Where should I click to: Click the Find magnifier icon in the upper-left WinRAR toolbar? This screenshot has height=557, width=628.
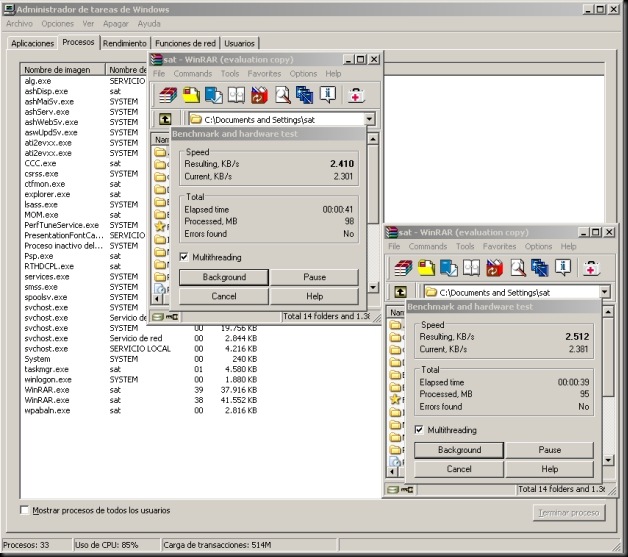[x=282, y=96]
